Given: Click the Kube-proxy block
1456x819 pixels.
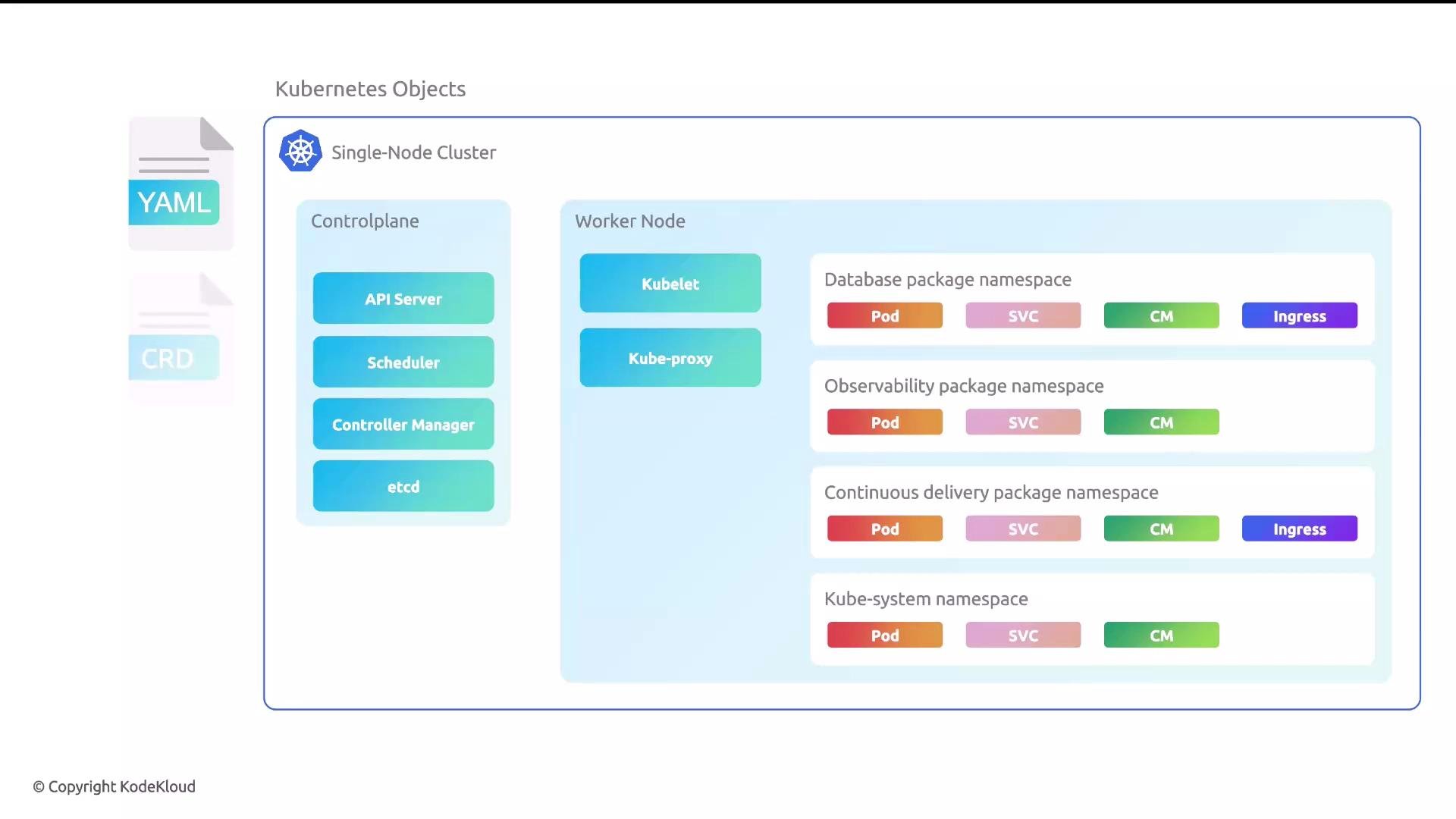Looking at the screenshot, I should click(670, 357).
